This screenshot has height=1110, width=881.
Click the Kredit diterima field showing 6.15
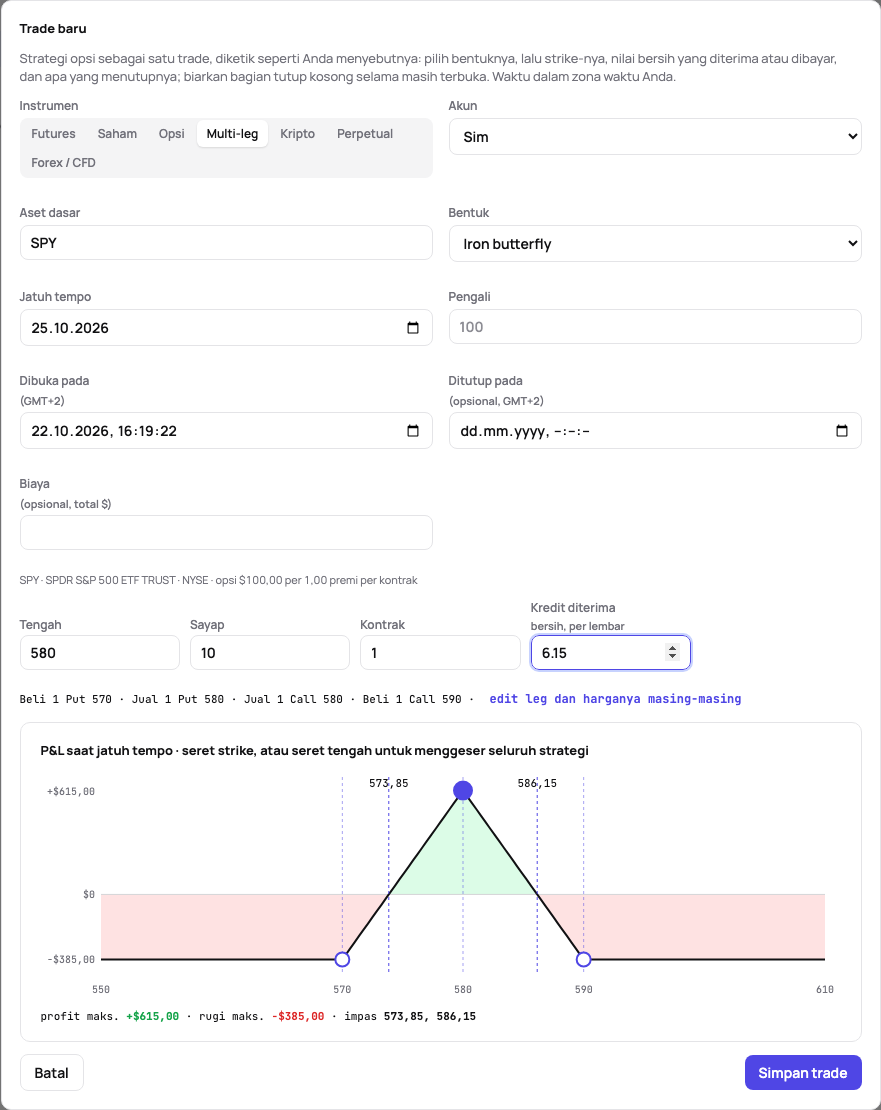pyautogui.click(x=611, y=653)
